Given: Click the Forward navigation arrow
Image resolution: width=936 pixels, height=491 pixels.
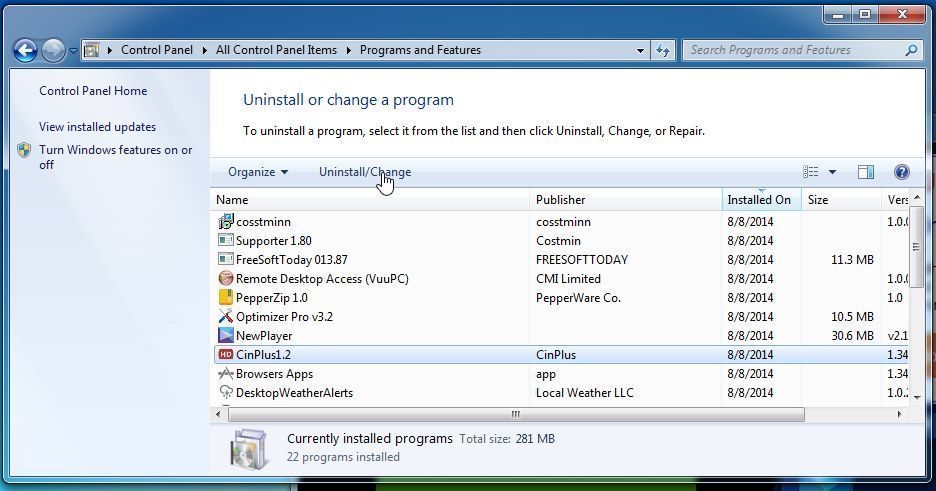Looking at the screenshot, I should tap(53, 51).
